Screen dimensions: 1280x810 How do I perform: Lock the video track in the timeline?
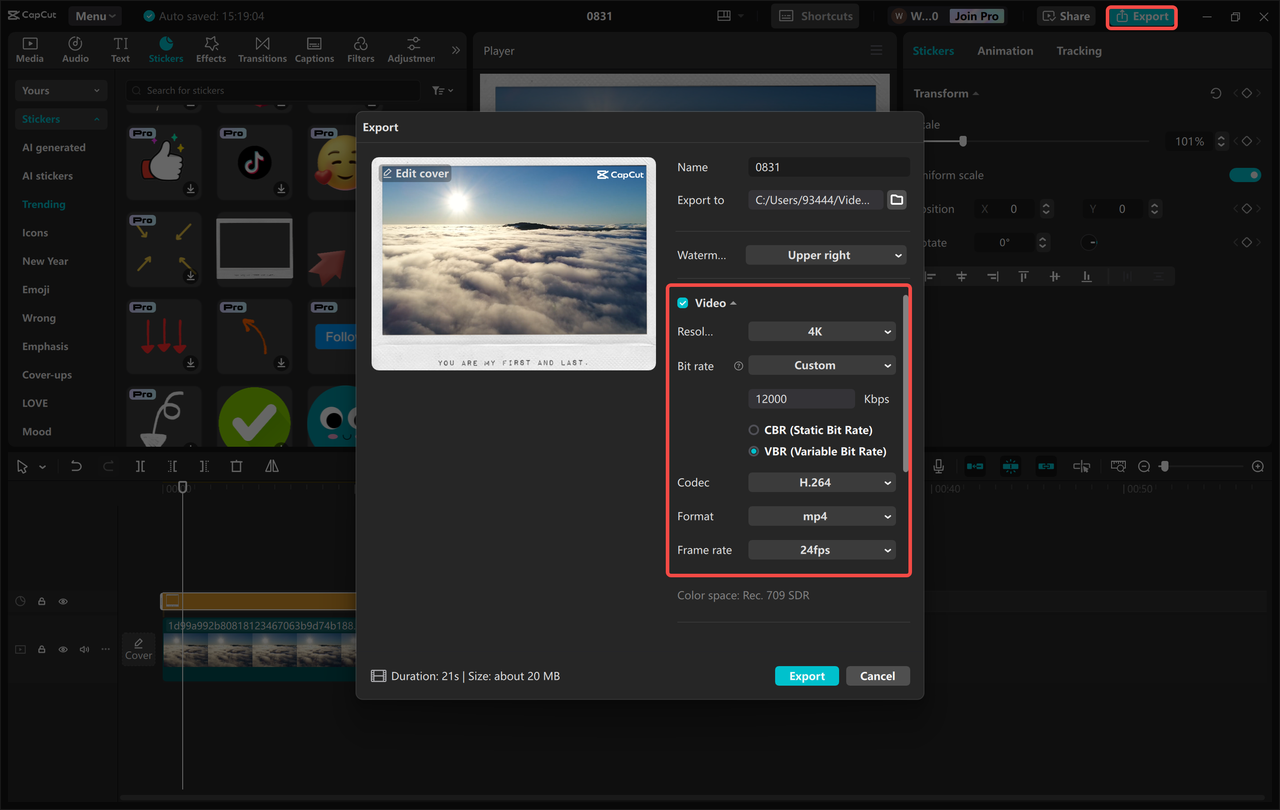(x=41, y=649)
